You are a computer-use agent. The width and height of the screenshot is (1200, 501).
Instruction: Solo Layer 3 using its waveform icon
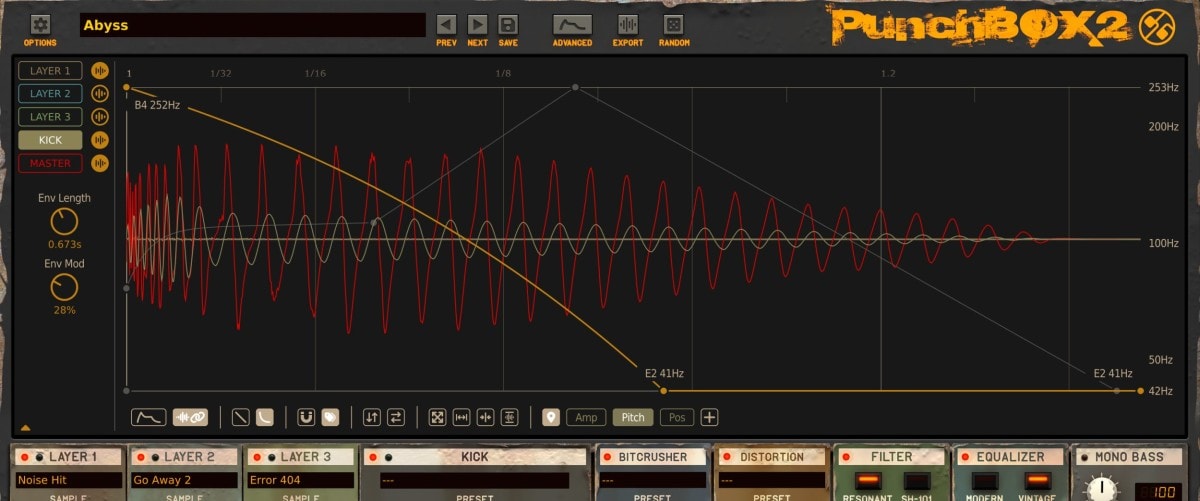[x=99, y=117]
